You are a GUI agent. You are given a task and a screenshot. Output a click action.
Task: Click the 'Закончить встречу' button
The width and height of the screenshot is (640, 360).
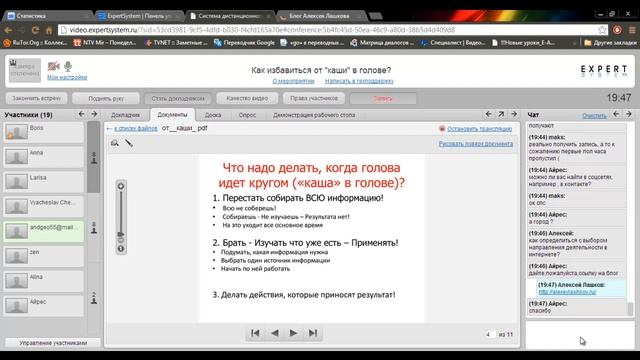click(36, 98)
